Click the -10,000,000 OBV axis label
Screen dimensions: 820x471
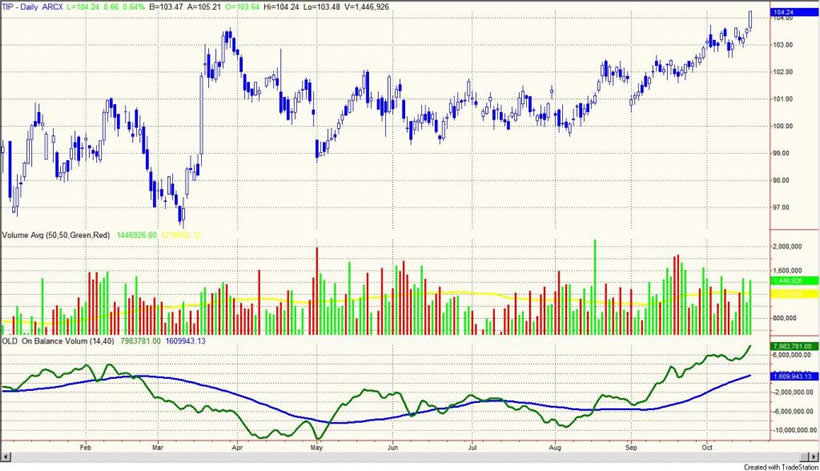point(794,430)
